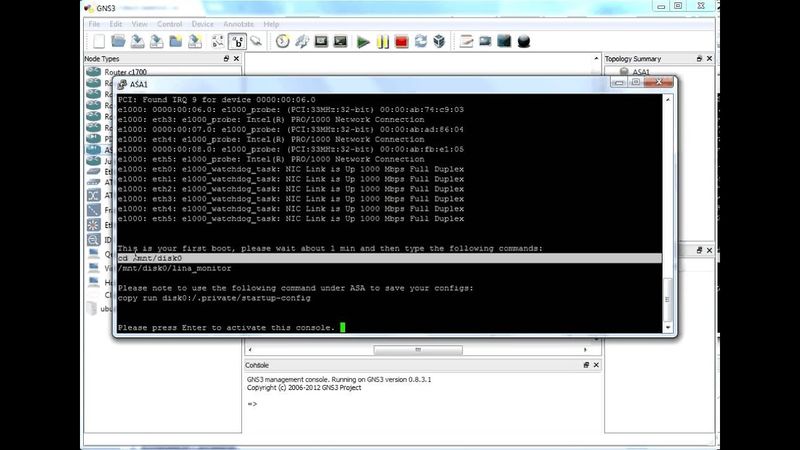Screen dimensions: 800x450
Task: Open console to all devices icon
Action: 321,41
